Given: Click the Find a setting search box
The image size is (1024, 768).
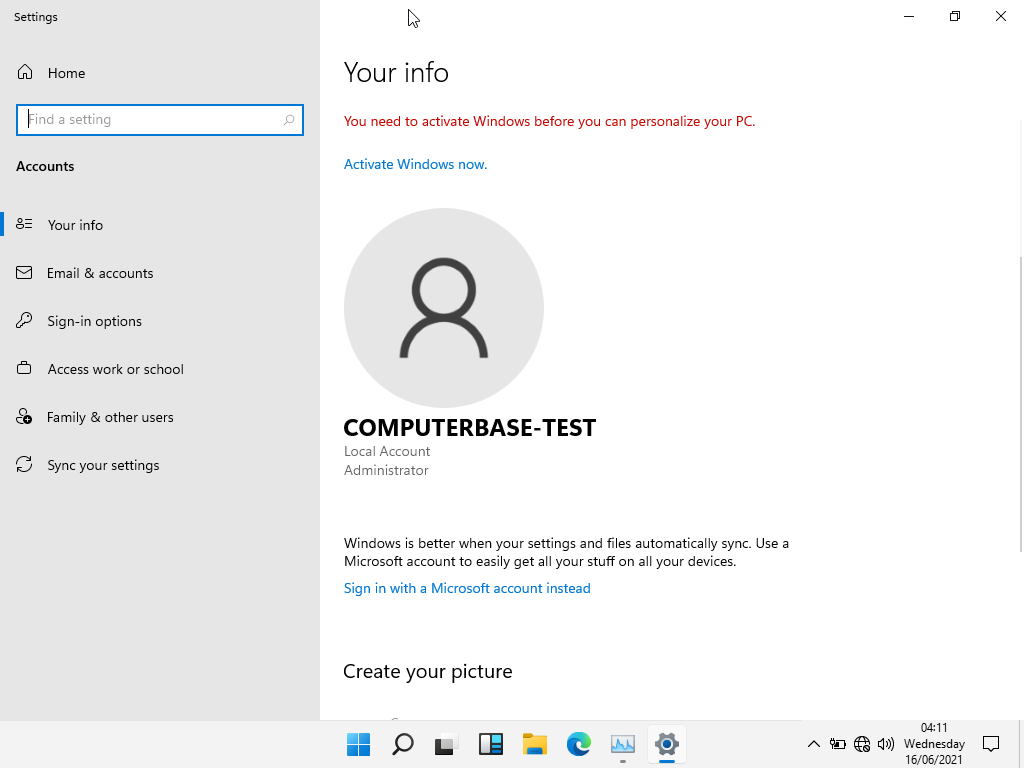Looking at the screenshot, I should (x=159, y=120).
